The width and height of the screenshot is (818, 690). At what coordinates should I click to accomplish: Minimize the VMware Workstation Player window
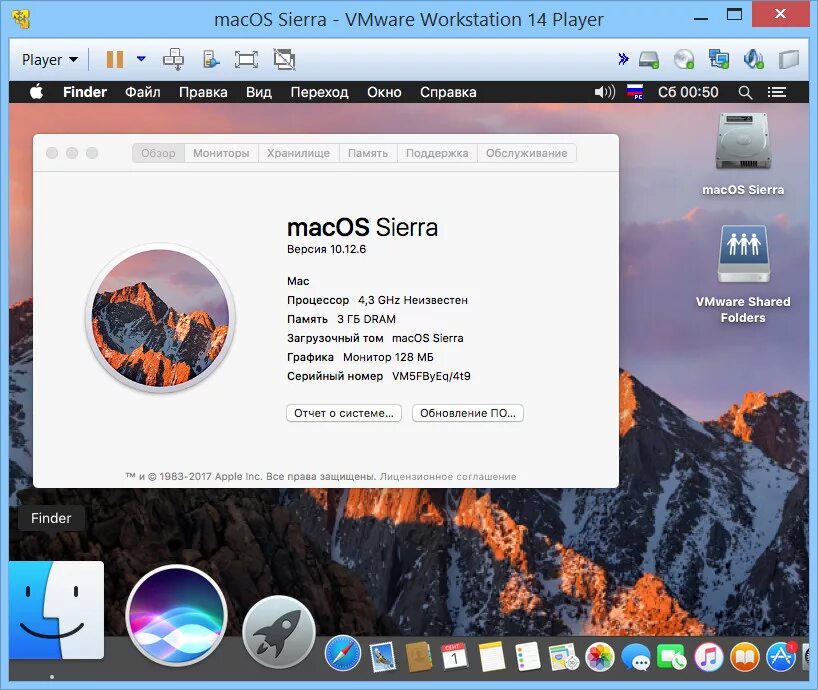(701, 19)
